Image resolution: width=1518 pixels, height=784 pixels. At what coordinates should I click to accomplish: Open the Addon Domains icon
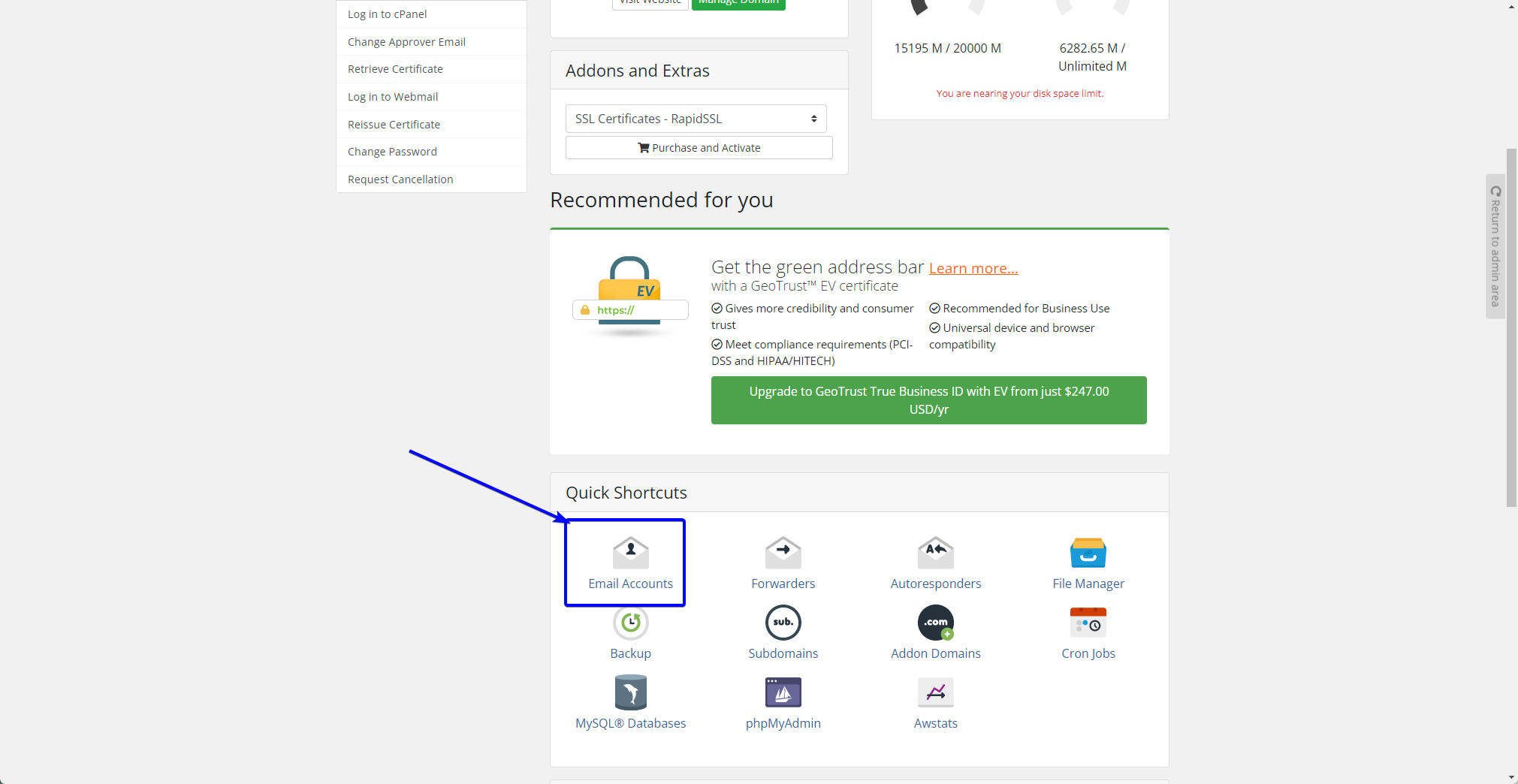pyautogui.click(x=935, y=623)
